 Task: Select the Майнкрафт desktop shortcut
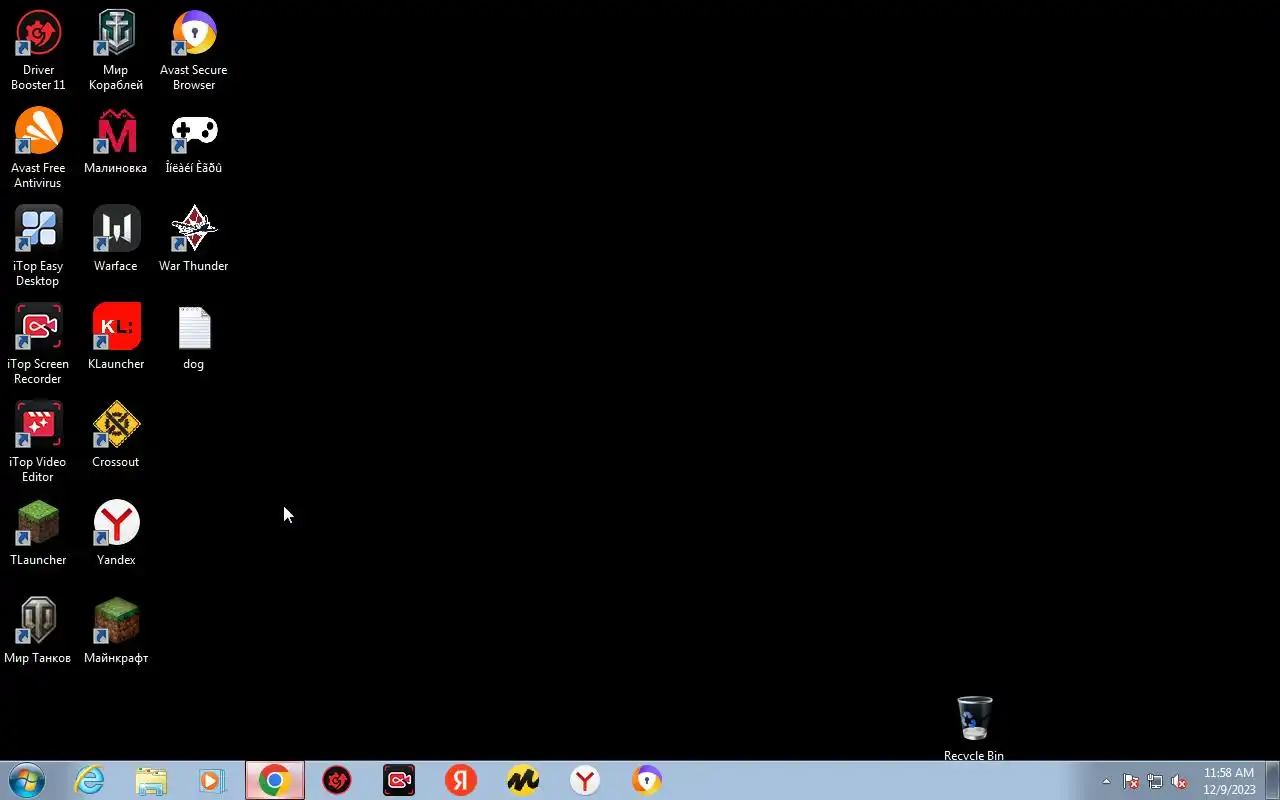(116, 631)
